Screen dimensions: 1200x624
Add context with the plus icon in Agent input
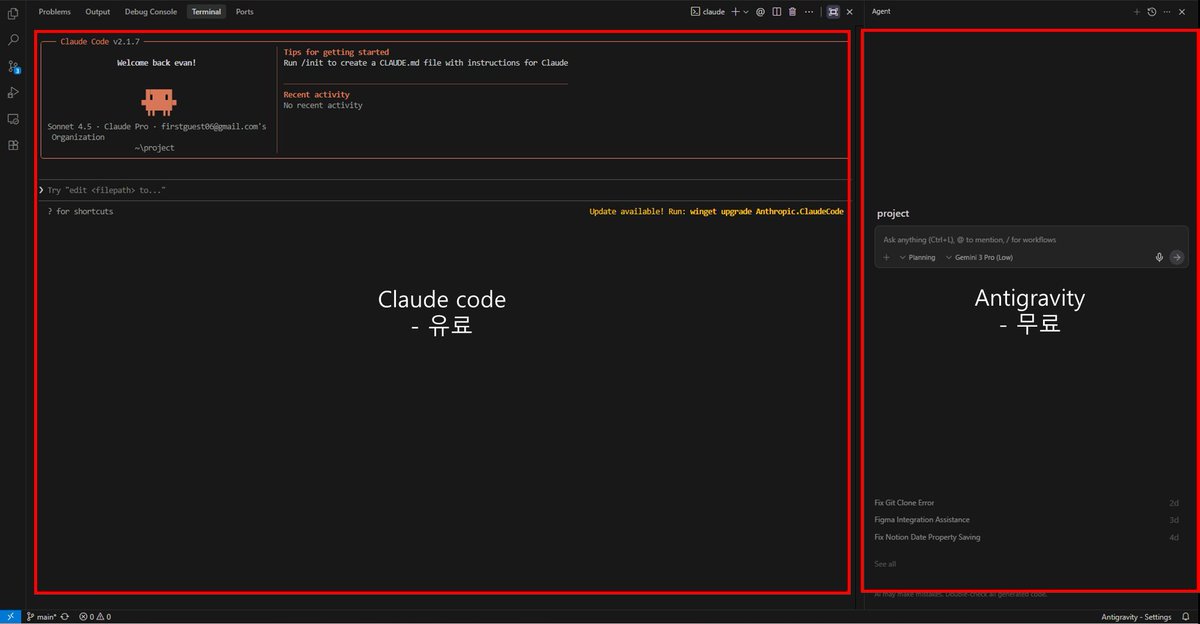click(x=886, y=257)
